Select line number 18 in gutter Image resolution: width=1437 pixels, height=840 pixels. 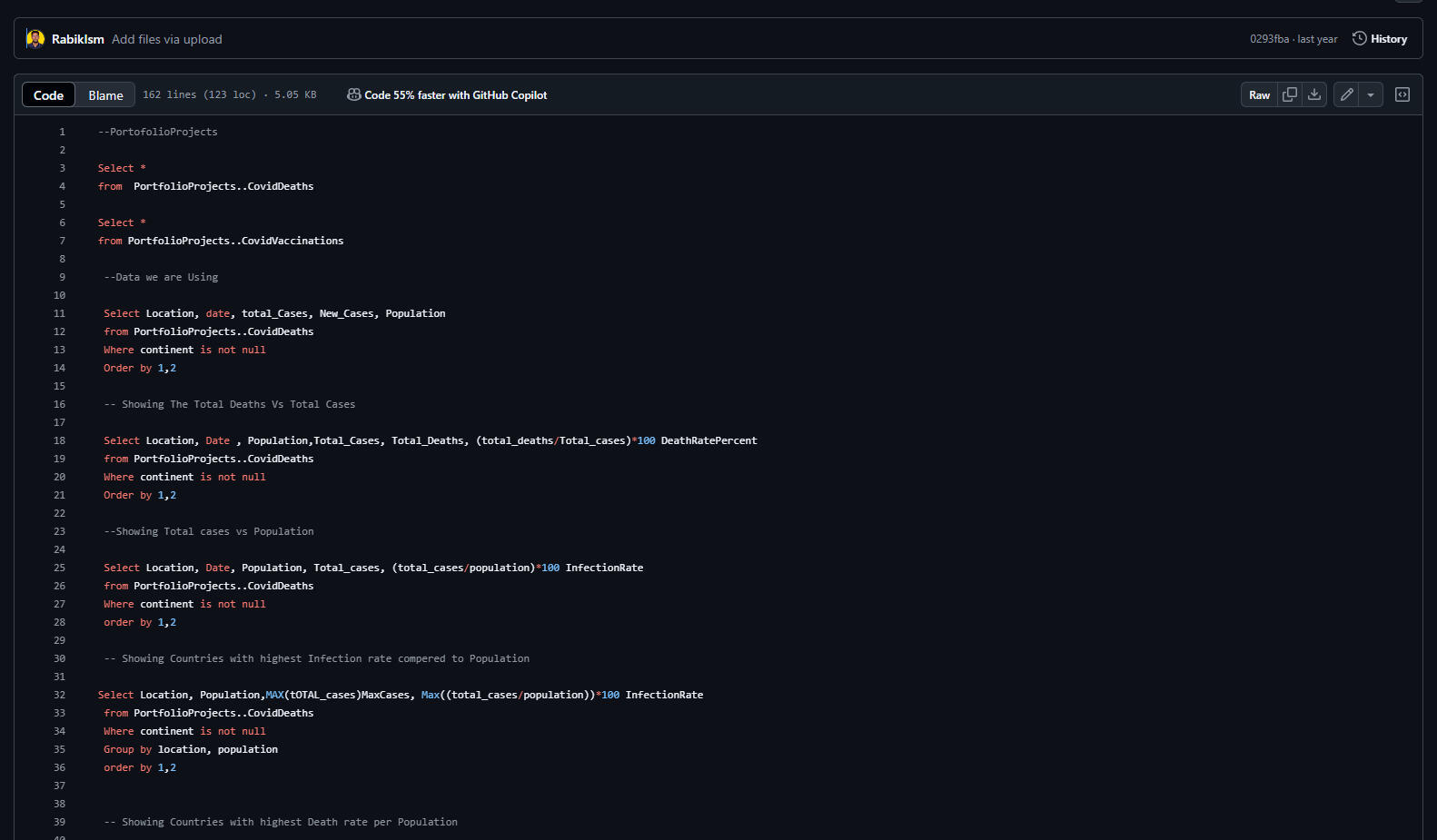point(59,440)
